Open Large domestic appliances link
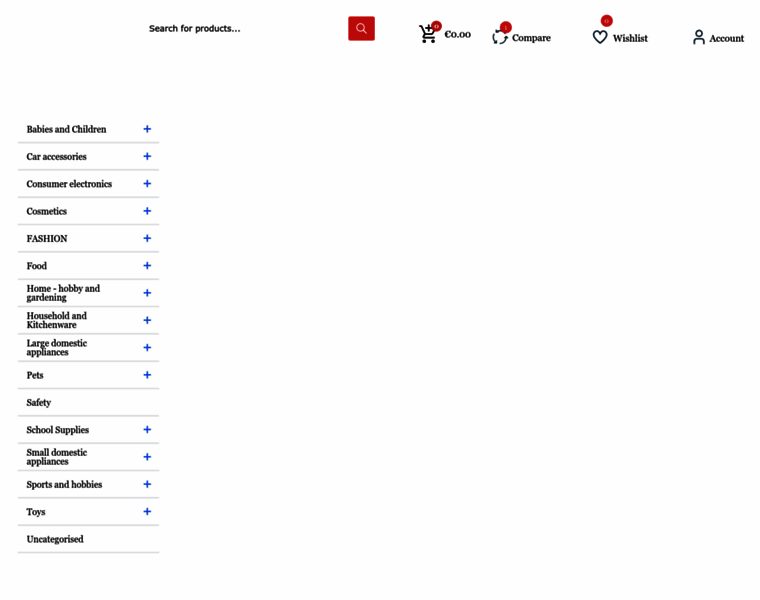760x600 pixels. [x=57, y=347]
